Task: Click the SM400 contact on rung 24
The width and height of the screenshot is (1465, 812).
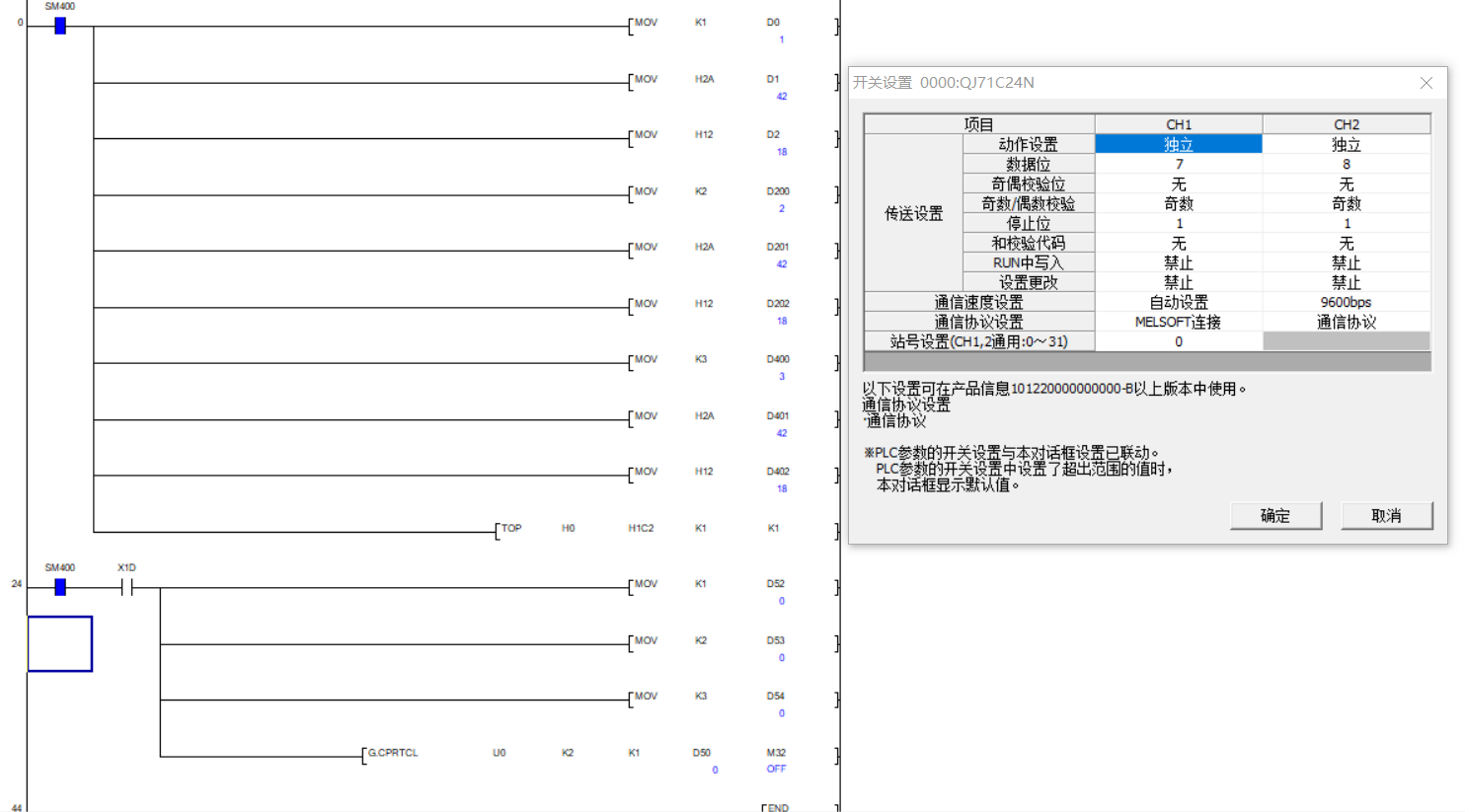Action: pyautogui.click(x=60, y=587)
